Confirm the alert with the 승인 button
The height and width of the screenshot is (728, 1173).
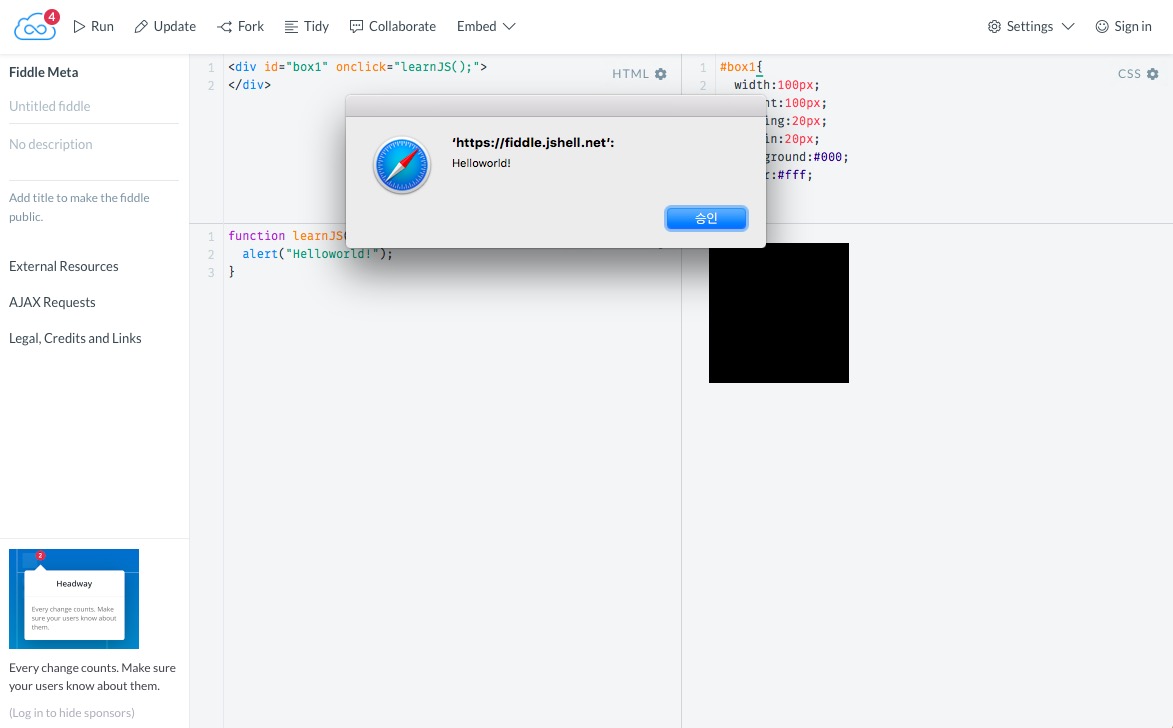click(x=706, y=218)
